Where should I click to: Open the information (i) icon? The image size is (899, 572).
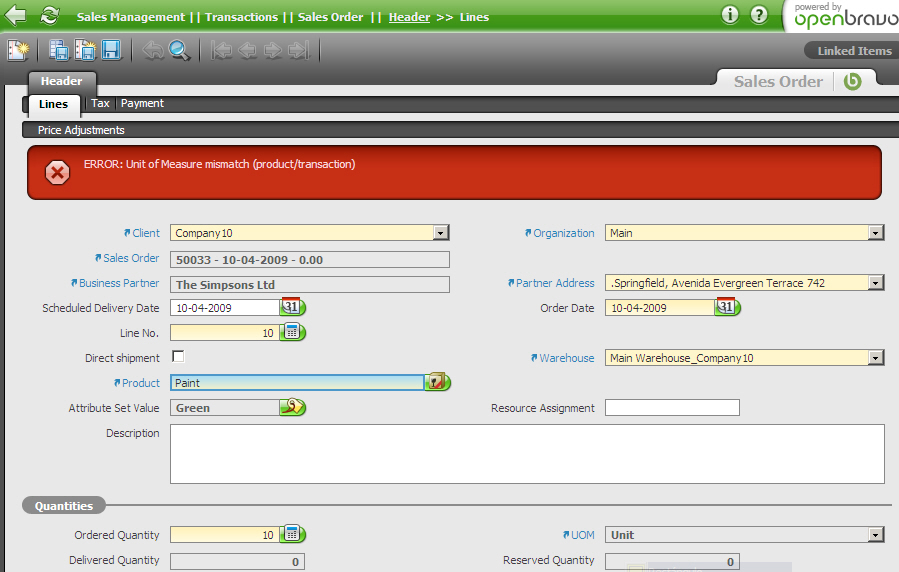[x=730, y=15]
